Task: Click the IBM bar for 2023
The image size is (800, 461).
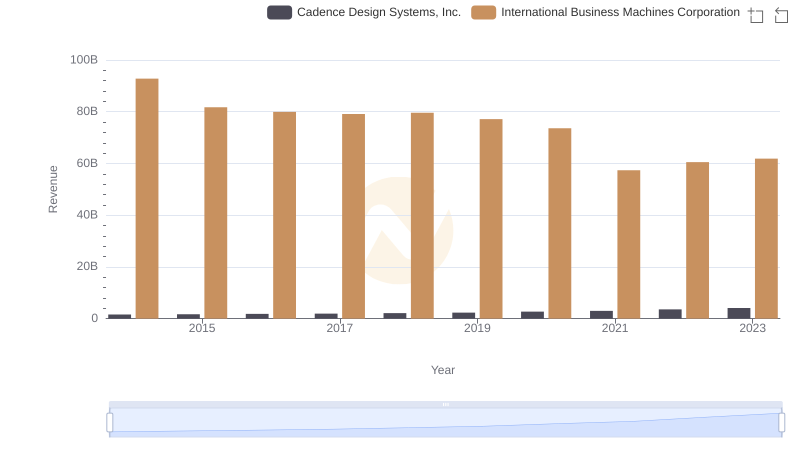Action: pos(766,239)
